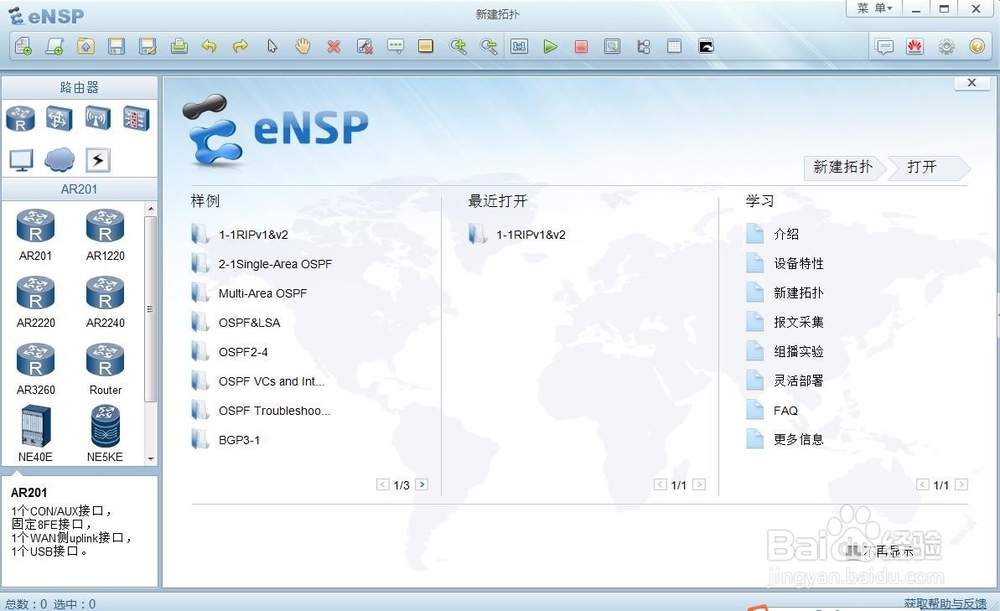Undo the last action
The width and height of the screenshot is (1000, 611).
point(209,47)
